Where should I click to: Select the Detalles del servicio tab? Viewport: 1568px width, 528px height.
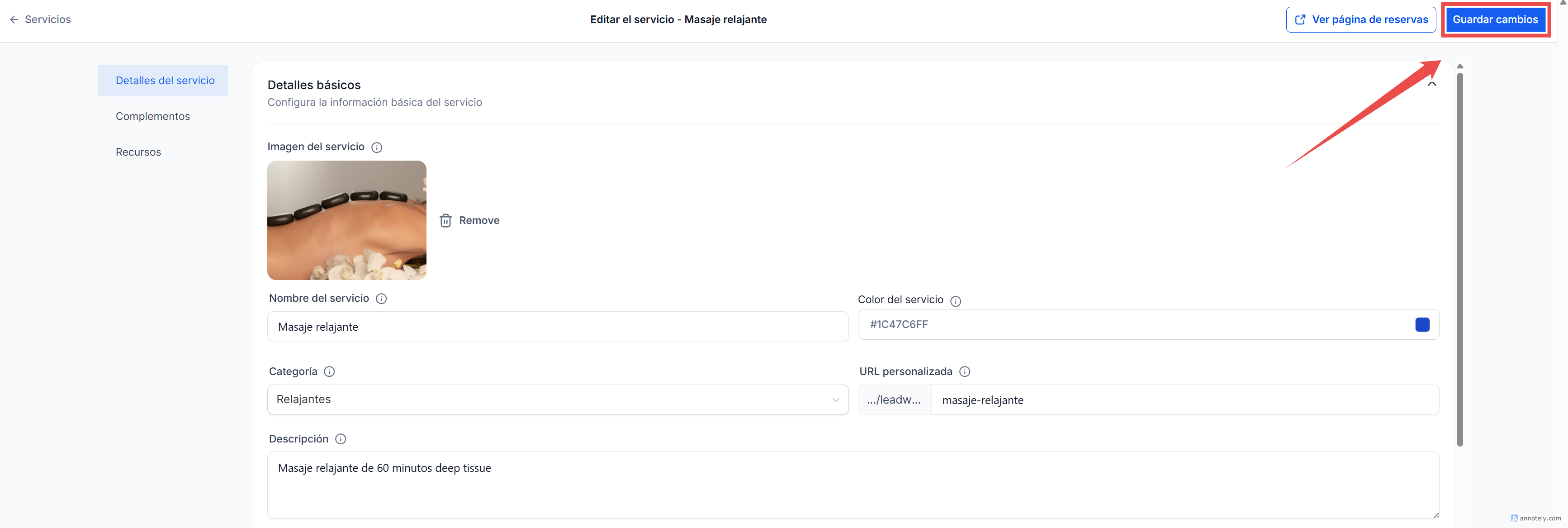(x=164, y=81)
